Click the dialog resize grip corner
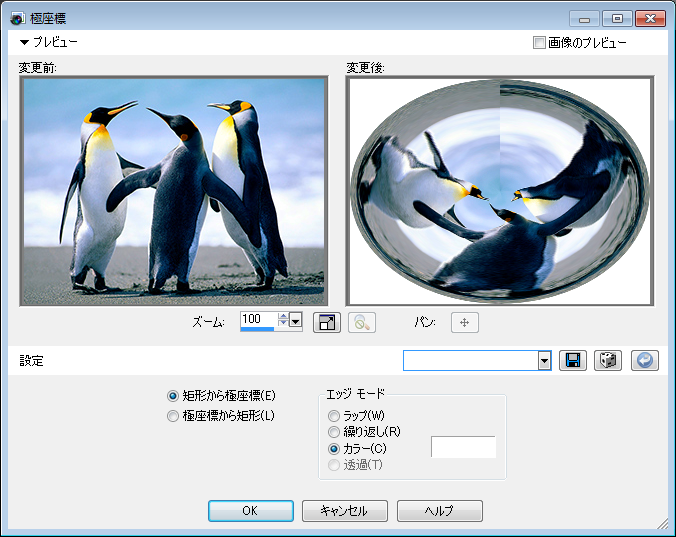Image resolution: width=676 pixels, height=537 pixels. (x=662, y=524)
